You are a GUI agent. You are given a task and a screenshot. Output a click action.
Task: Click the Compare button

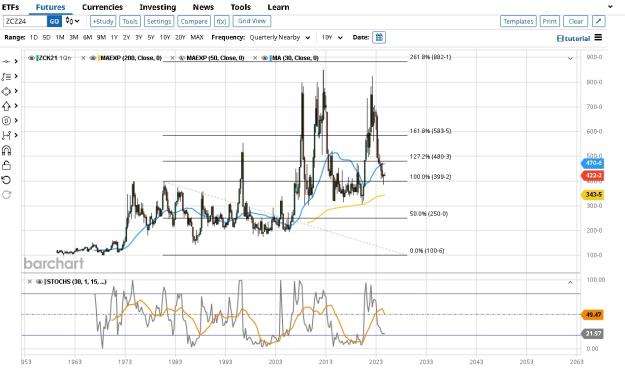[x=194, y=21]
